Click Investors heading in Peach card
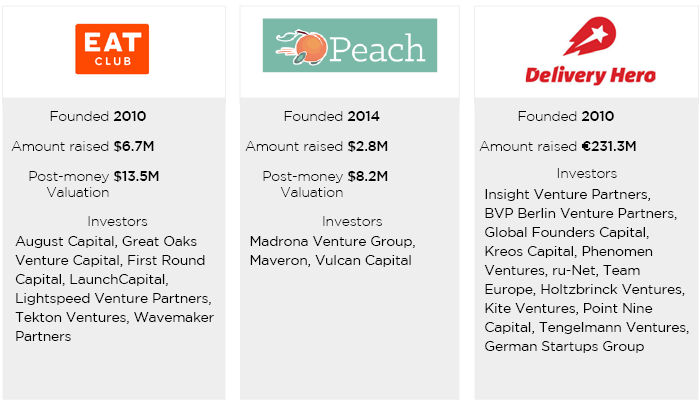This screenshot has height=420, width=700. coord(352,221)
